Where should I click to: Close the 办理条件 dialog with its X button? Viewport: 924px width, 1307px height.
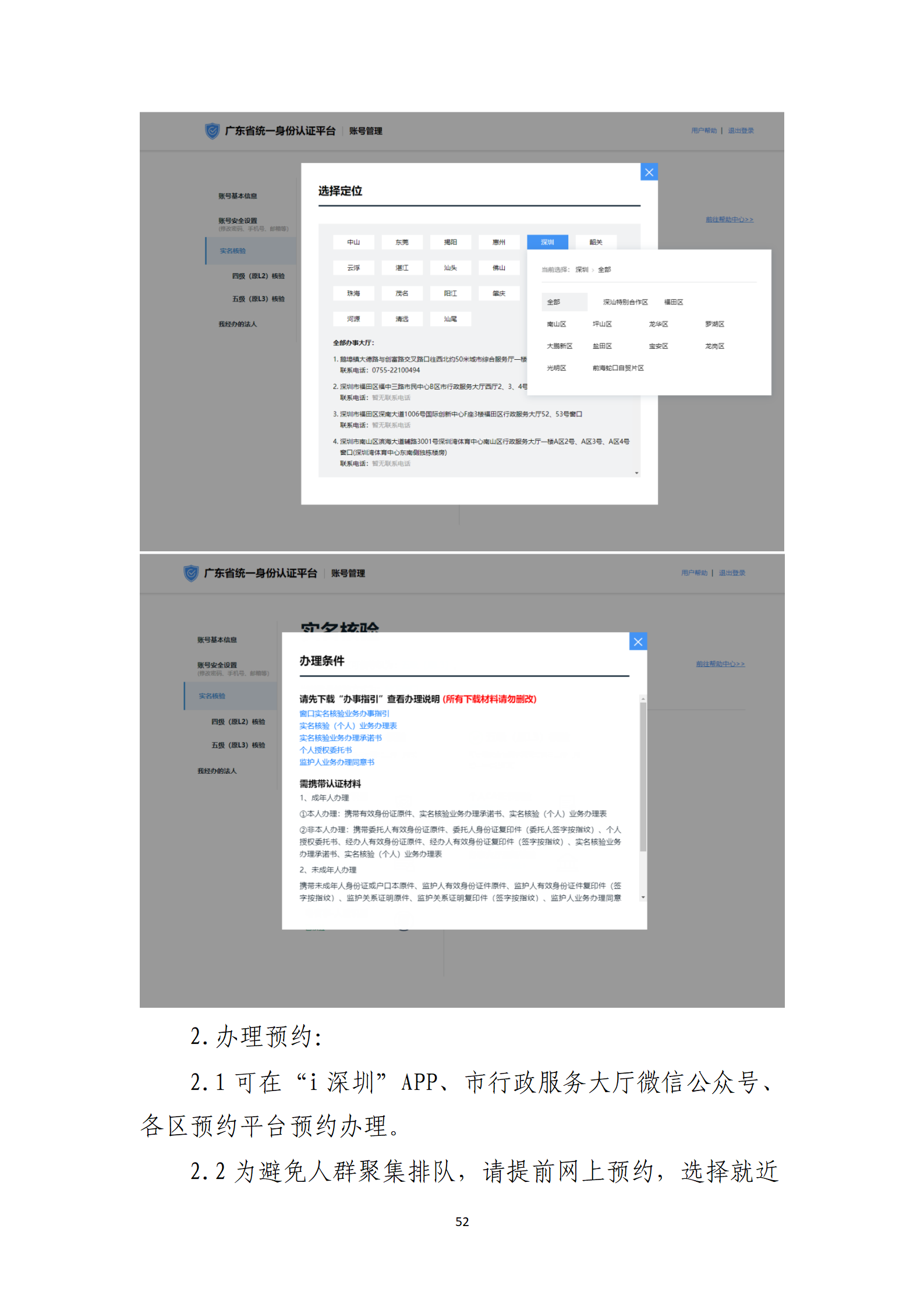[x=638, y=642]
